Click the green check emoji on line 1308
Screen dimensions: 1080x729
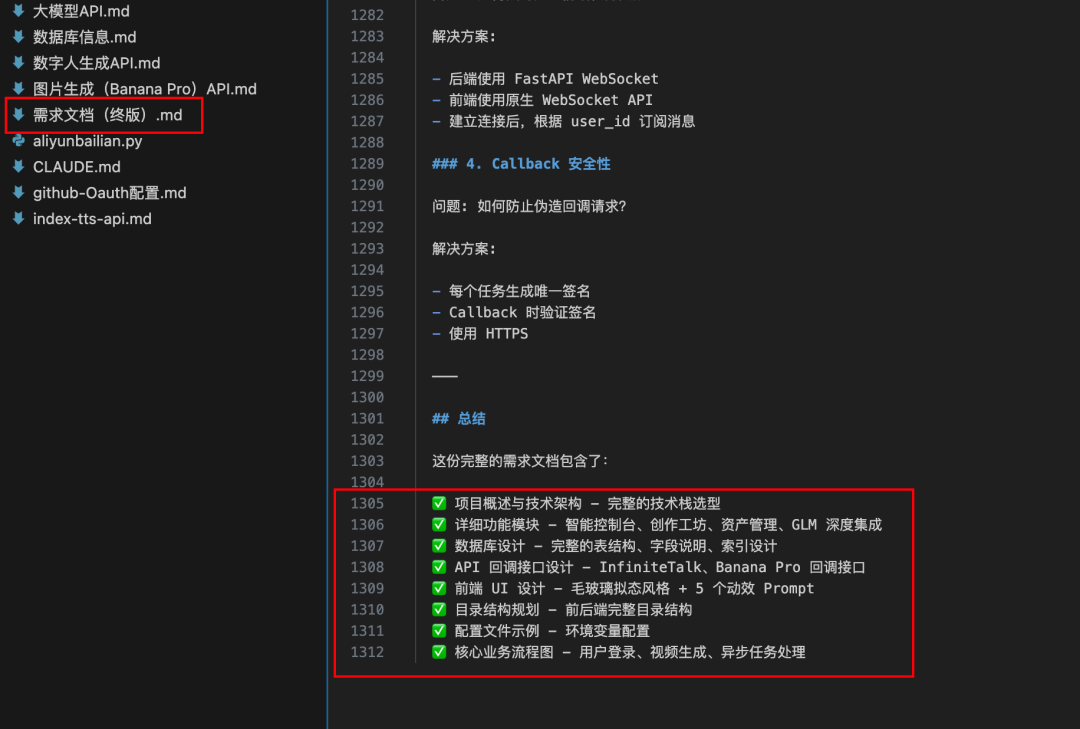click(439, 567)
